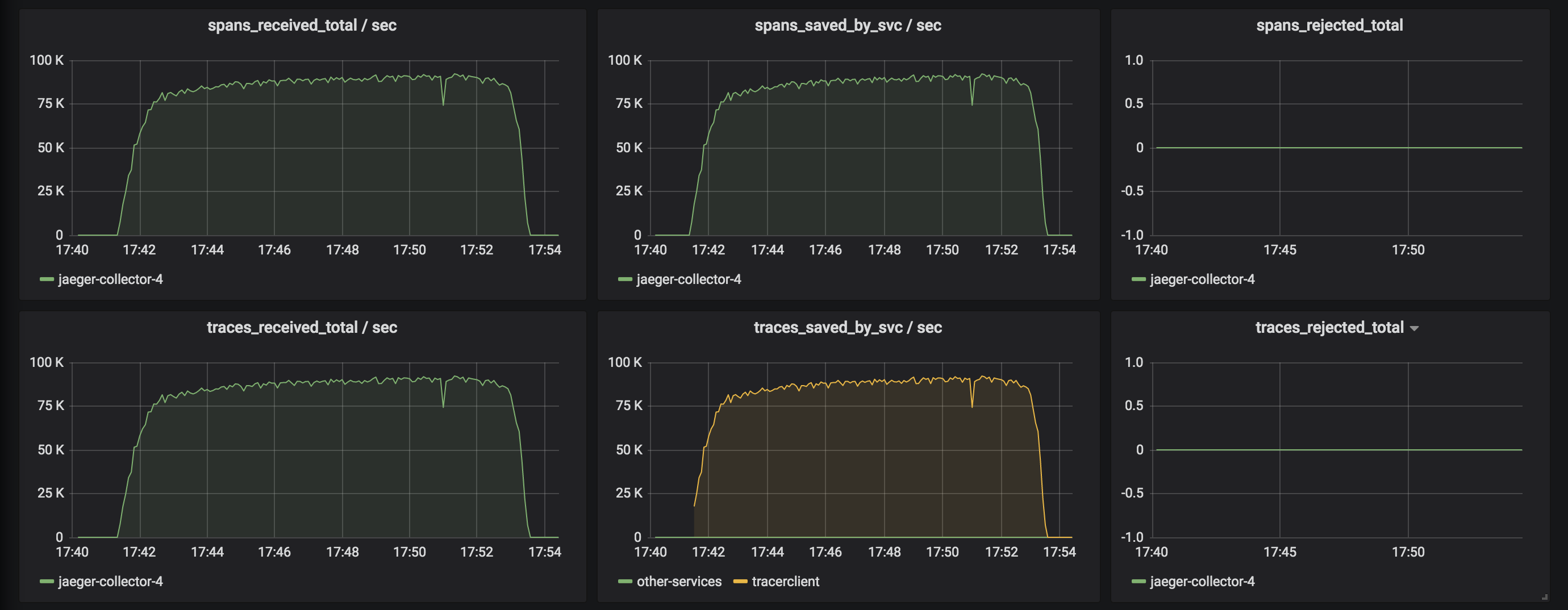Click the -0.5 label on traces_rejected_total axis
1568x610 pixels.
[x=1132, y=493]
